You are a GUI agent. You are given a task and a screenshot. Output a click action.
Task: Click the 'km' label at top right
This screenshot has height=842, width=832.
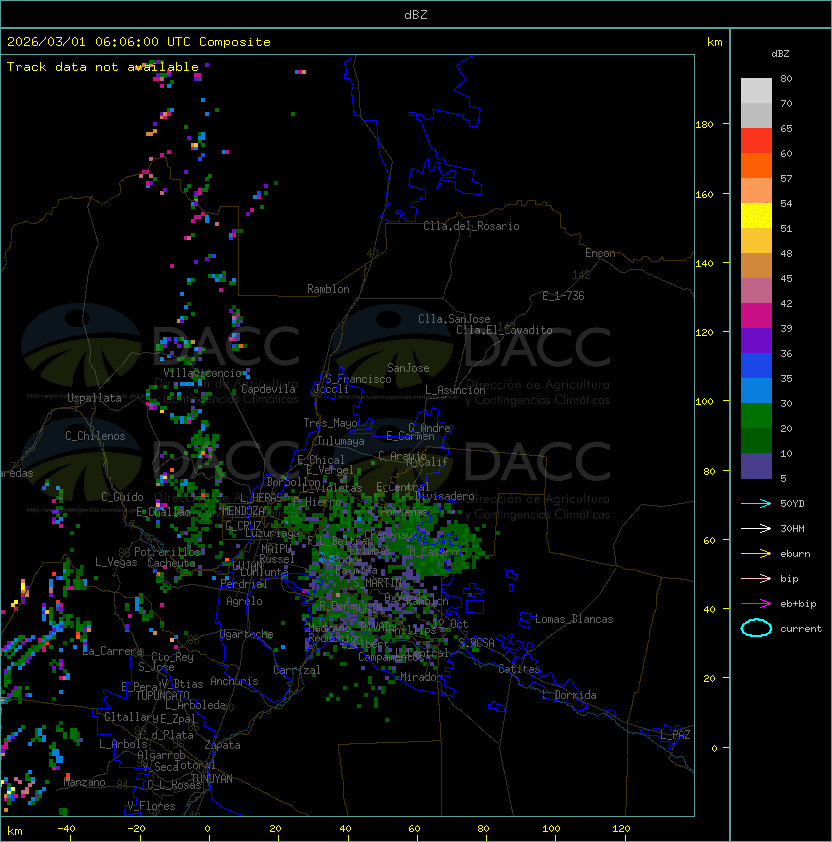coord(714,42)
